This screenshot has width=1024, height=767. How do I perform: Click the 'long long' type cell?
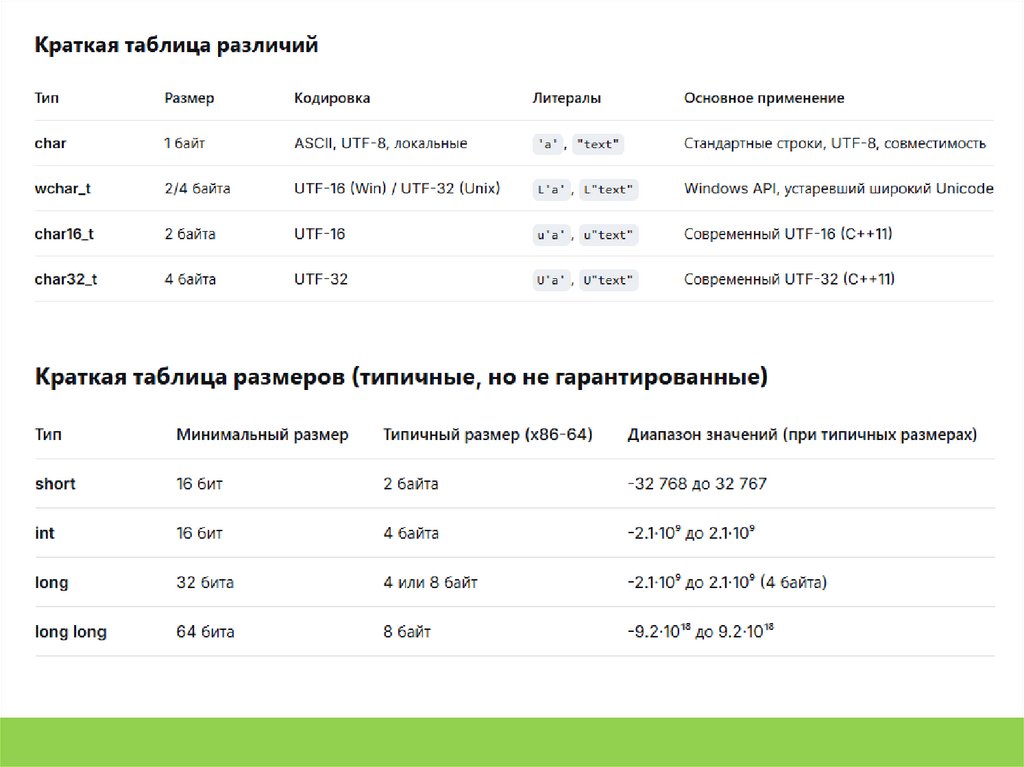71,632
